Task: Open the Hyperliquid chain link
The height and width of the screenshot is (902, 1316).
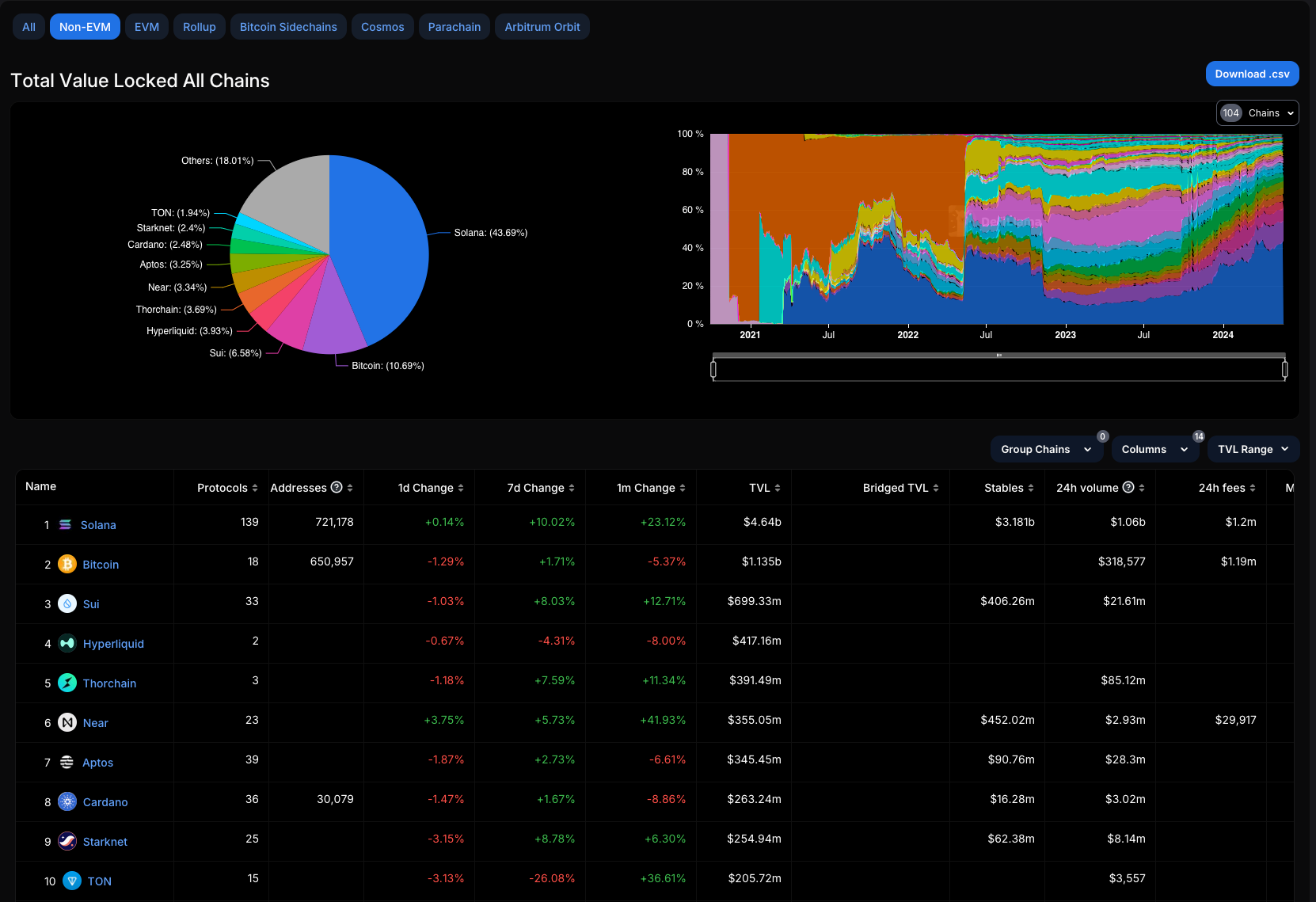Action: [113, 644]
